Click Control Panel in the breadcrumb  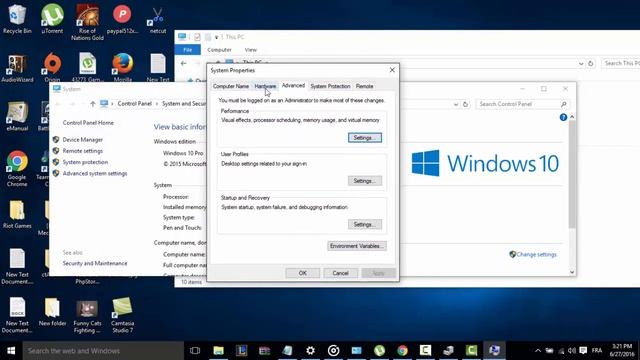pos(135,104)
